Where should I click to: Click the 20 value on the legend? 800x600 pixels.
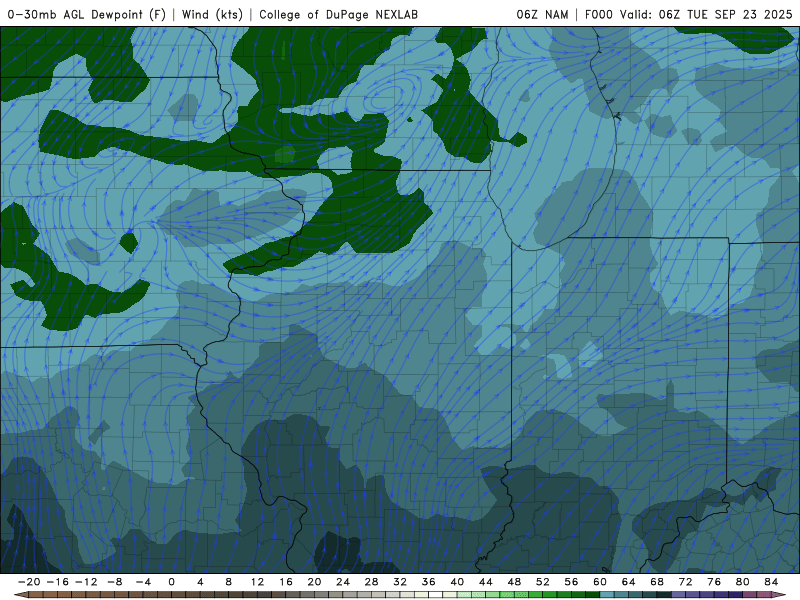coord(314,582)
